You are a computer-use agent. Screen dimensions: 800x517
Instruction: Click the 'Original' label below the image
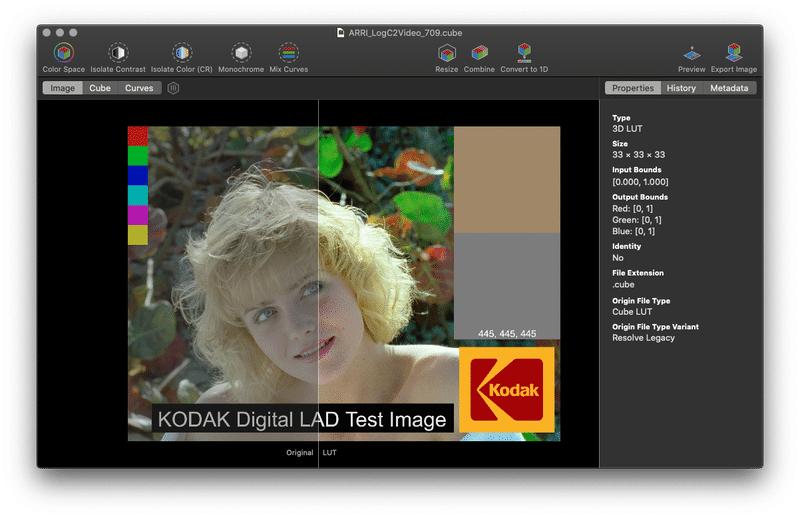(299, 453)
